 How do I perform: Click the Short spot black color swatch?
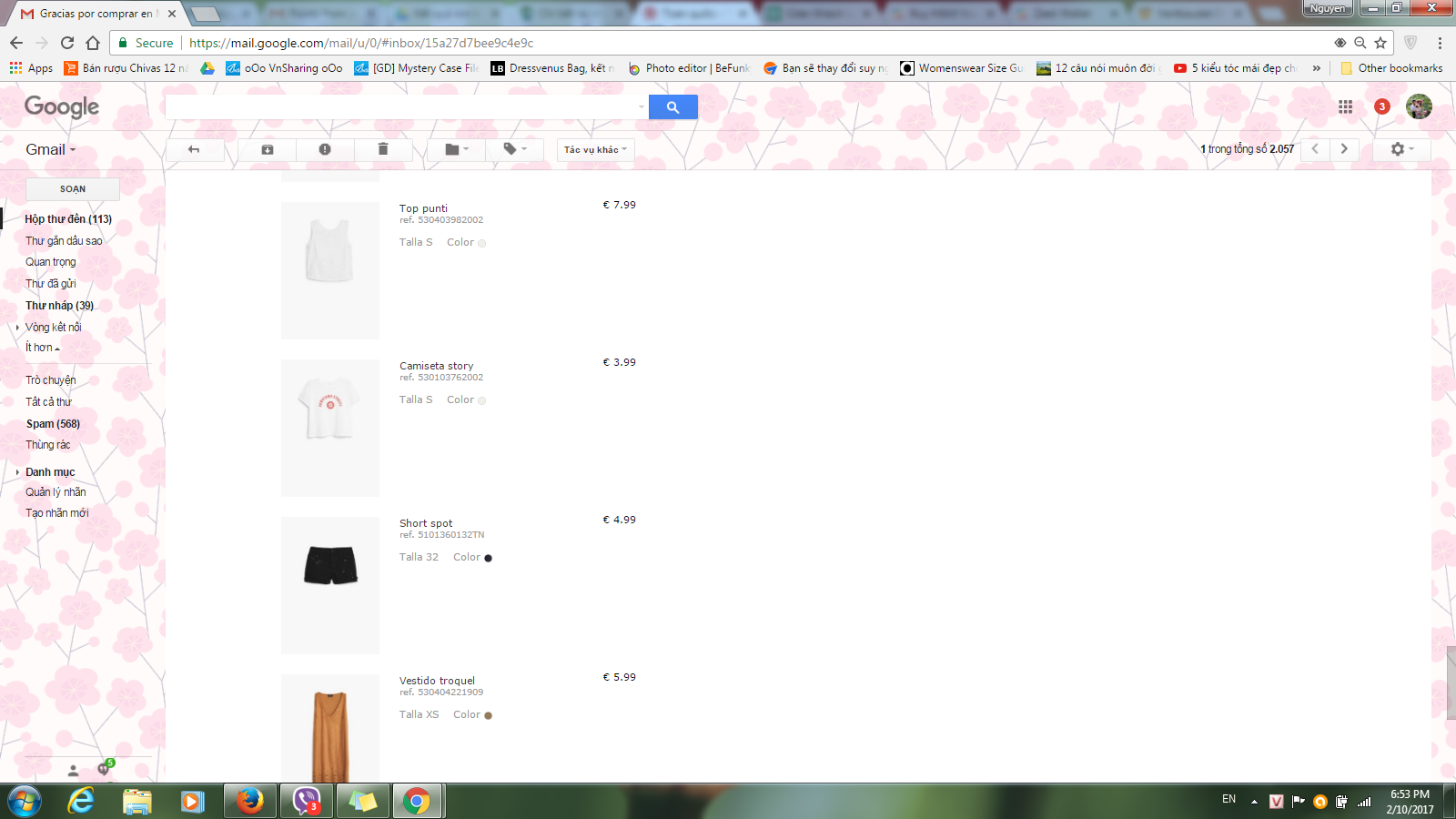point(488,558)
